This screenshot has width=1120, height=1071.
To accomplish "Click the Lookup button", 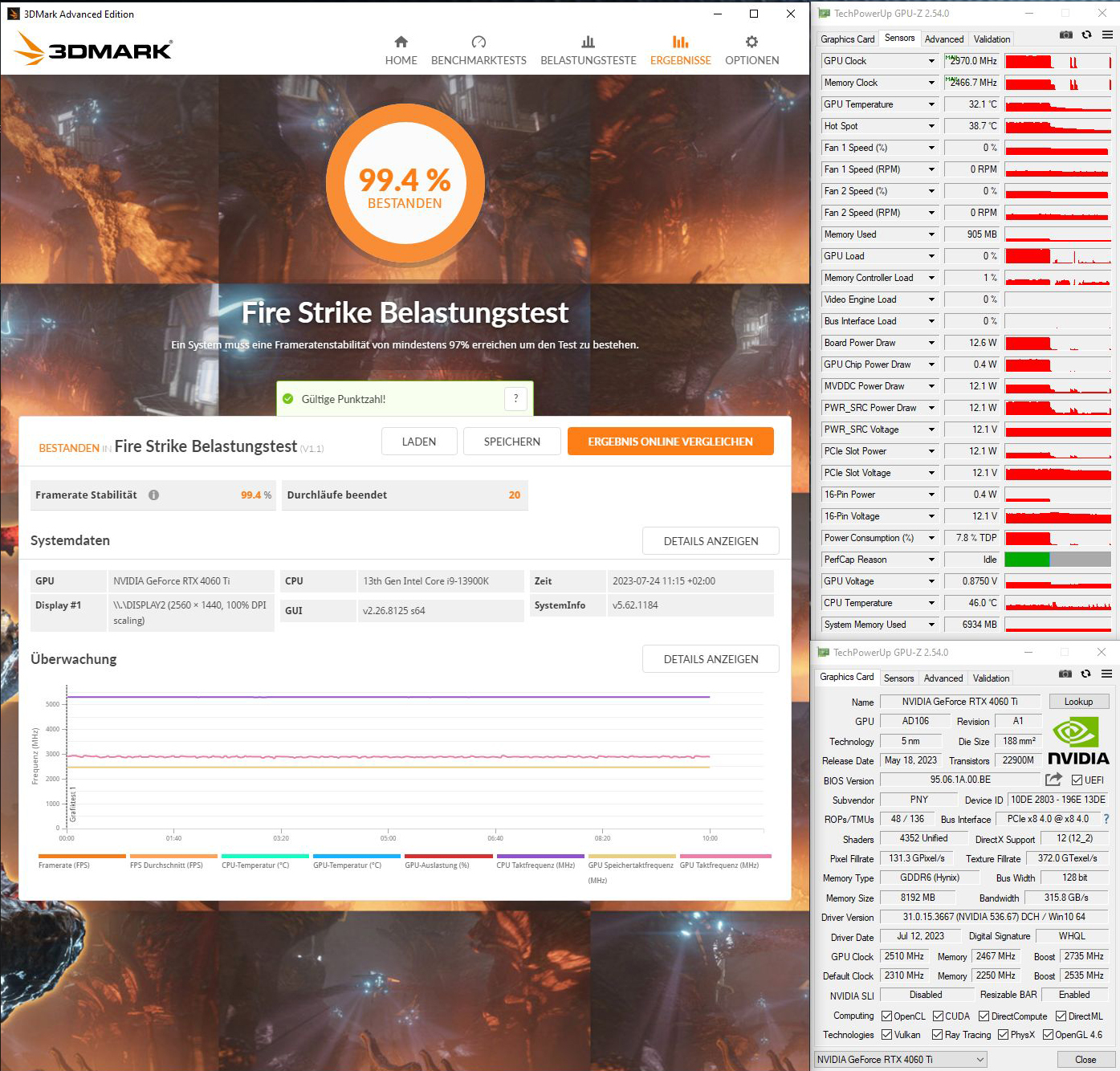I will tap(1077, 702).
